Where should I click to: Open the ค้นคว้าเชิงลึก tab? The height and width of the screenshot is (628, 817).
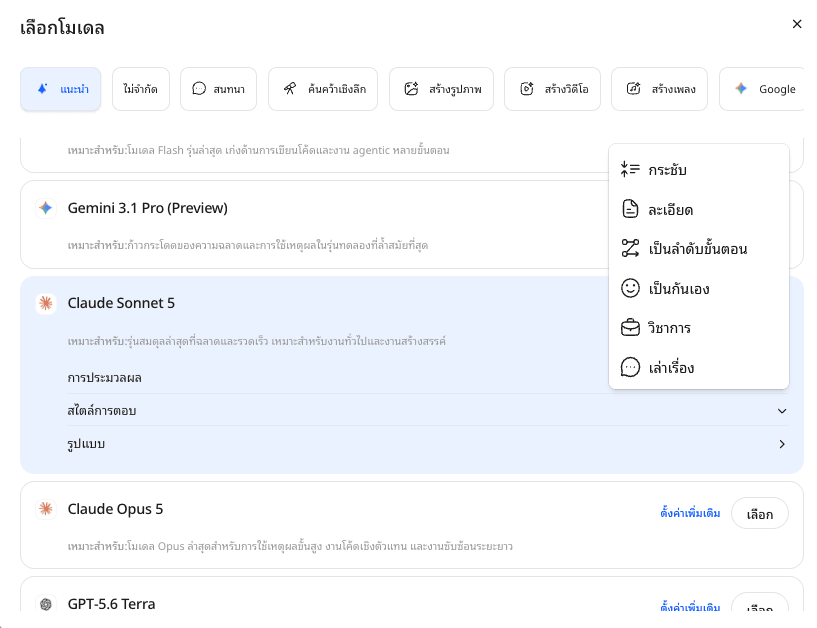pos(323,89)
